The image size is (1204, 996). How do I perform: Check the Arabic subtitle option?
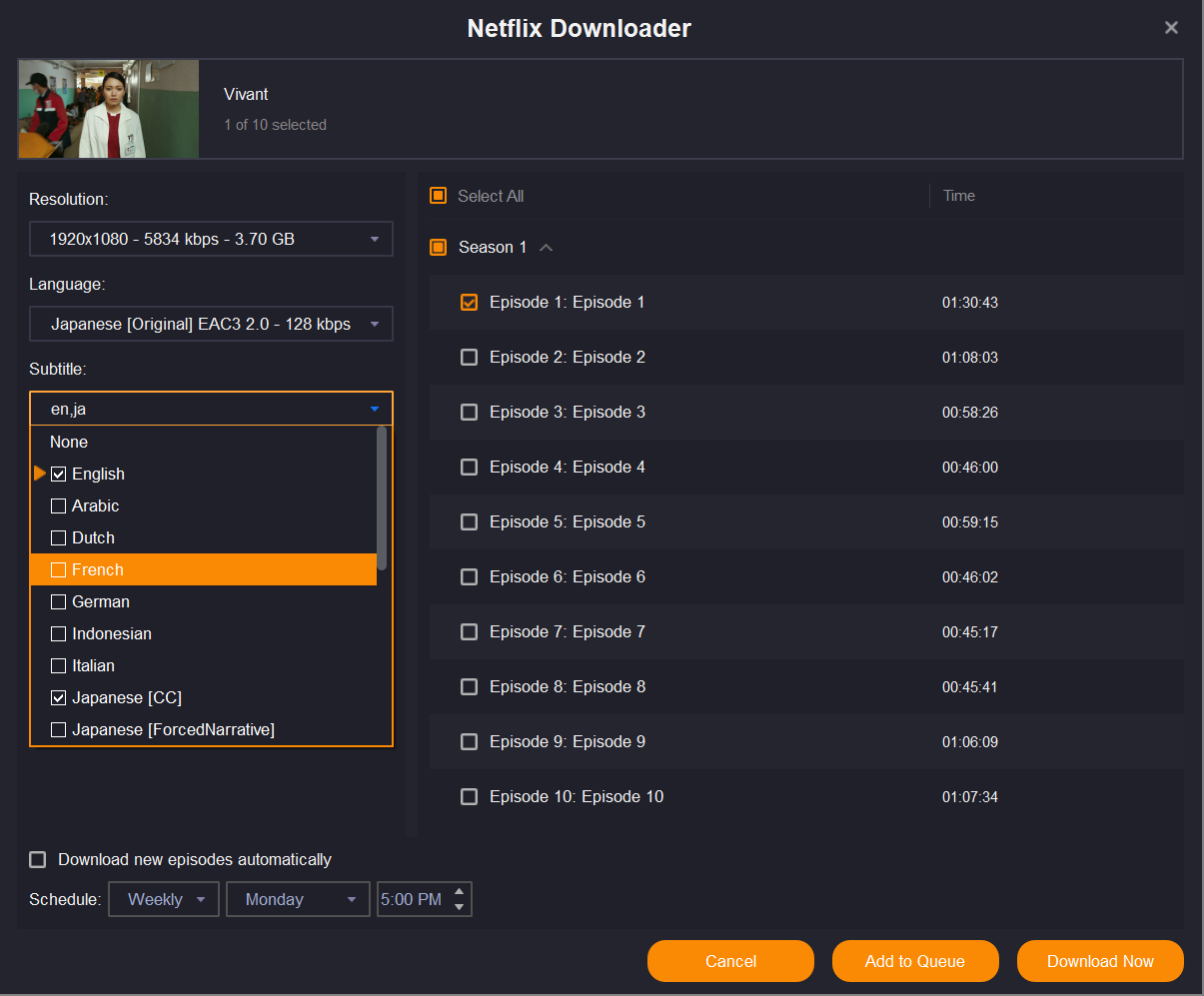58,505
